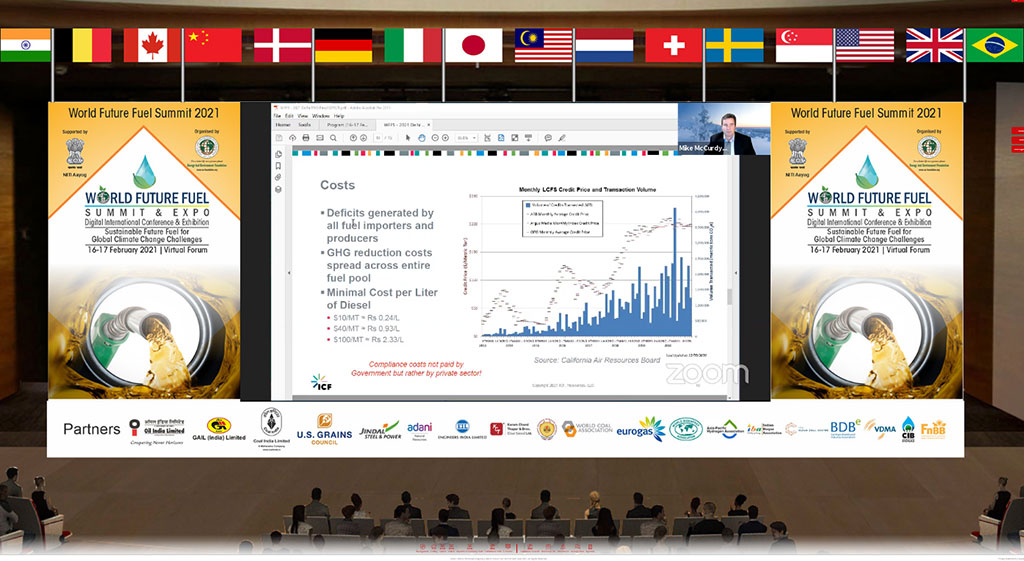Viewport: 1024px width, 561px height.
Task: Send file by email using envelope icon
Action: pos(320,138)
